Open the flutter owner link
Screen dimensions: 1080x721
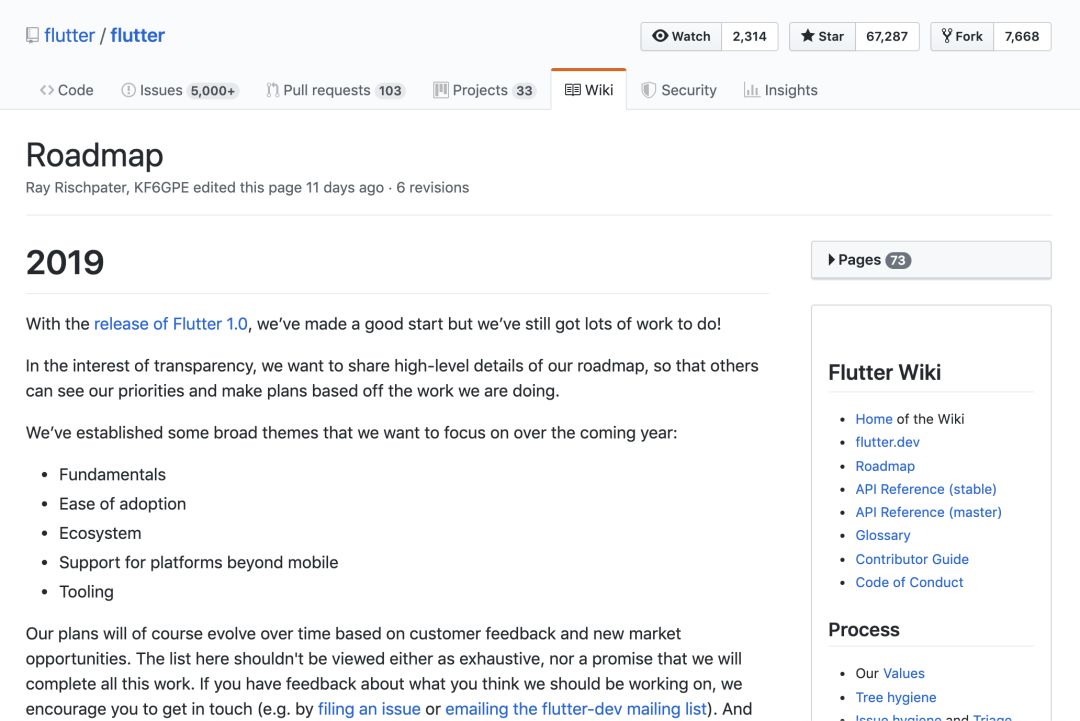70,35
